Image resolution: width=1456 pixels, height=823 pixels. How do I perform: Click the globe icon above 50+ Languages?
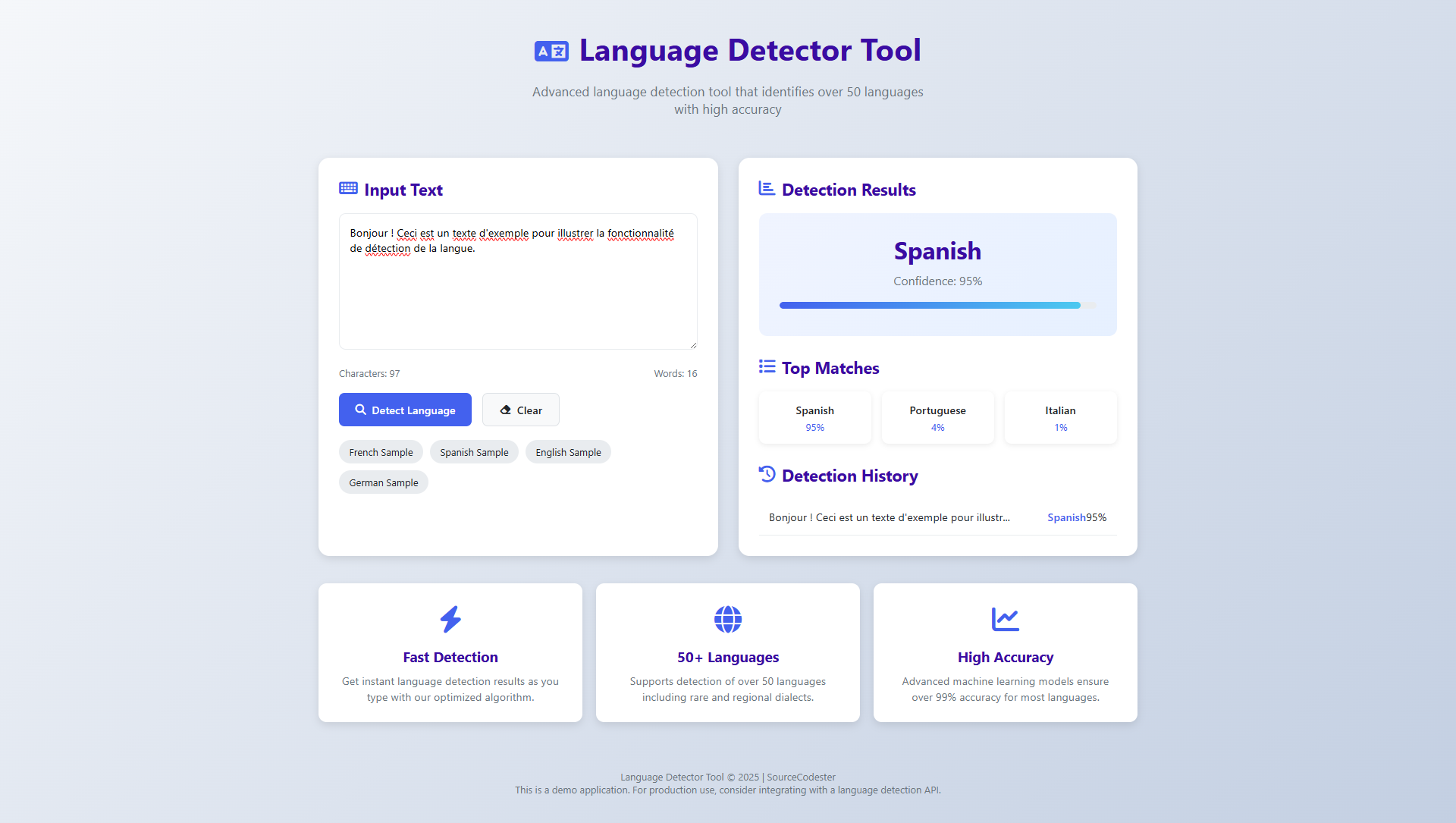727,619
